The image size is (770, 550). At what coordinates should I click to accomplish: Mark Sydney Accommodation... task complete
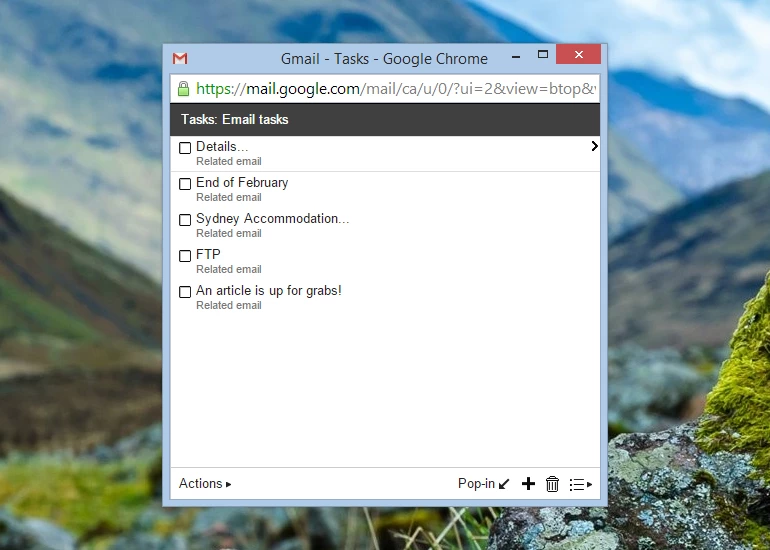[185, 220]
